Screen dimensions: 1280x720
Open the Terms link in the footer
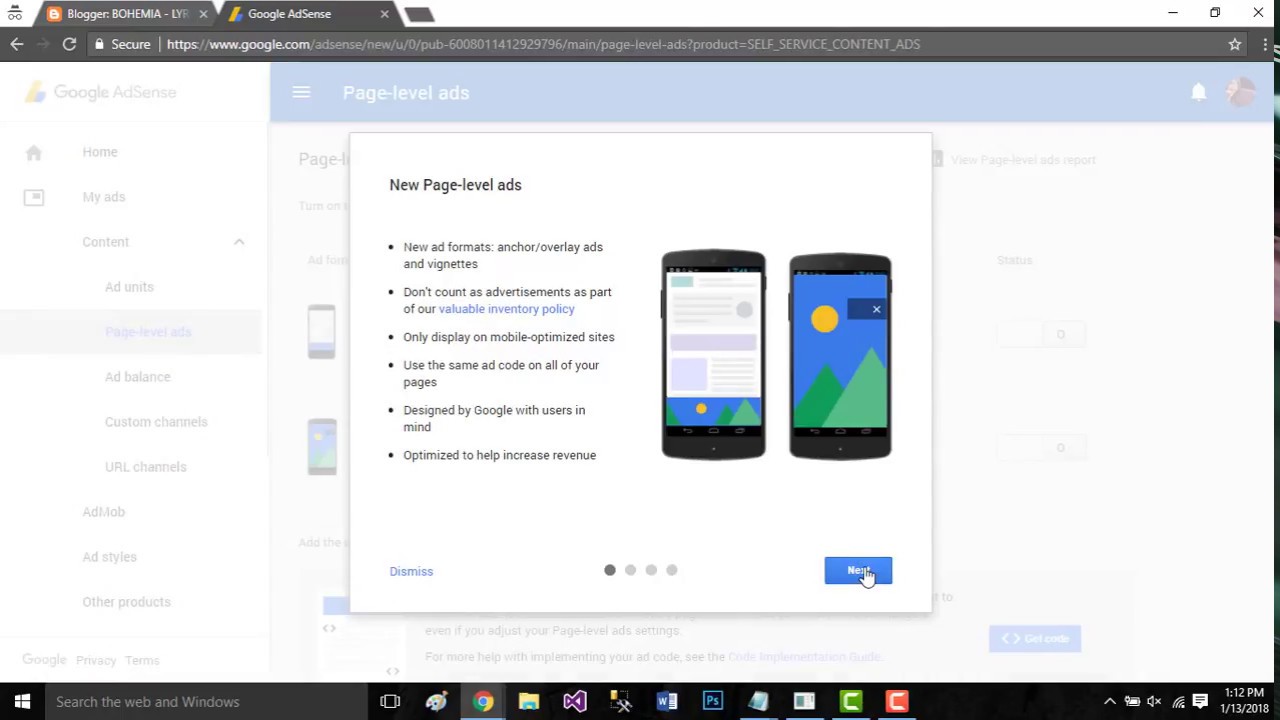tap(142, 660)
